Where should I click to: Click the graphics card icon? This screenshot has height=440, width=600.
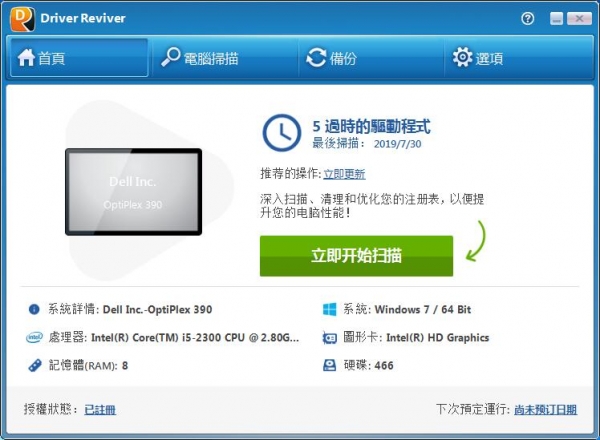(329, 338)
